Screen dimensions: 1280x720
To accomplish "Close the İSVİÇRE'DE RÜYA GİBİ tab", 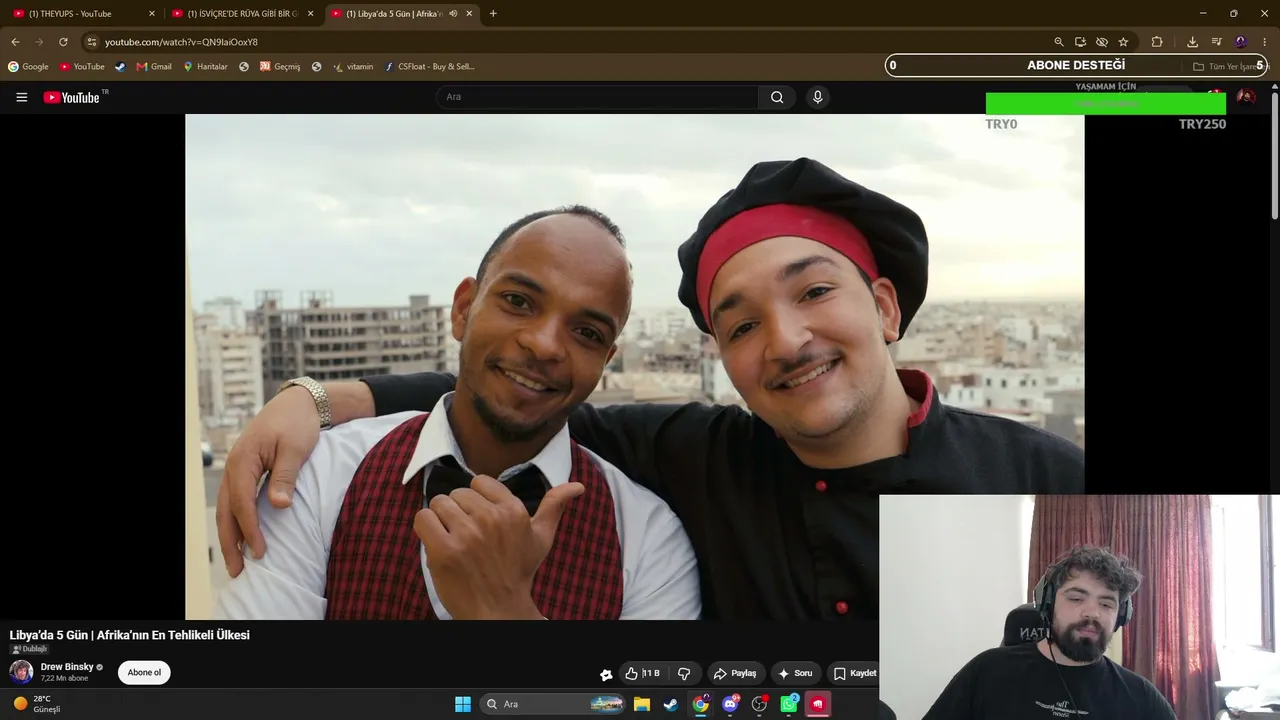I will (310, 14).
